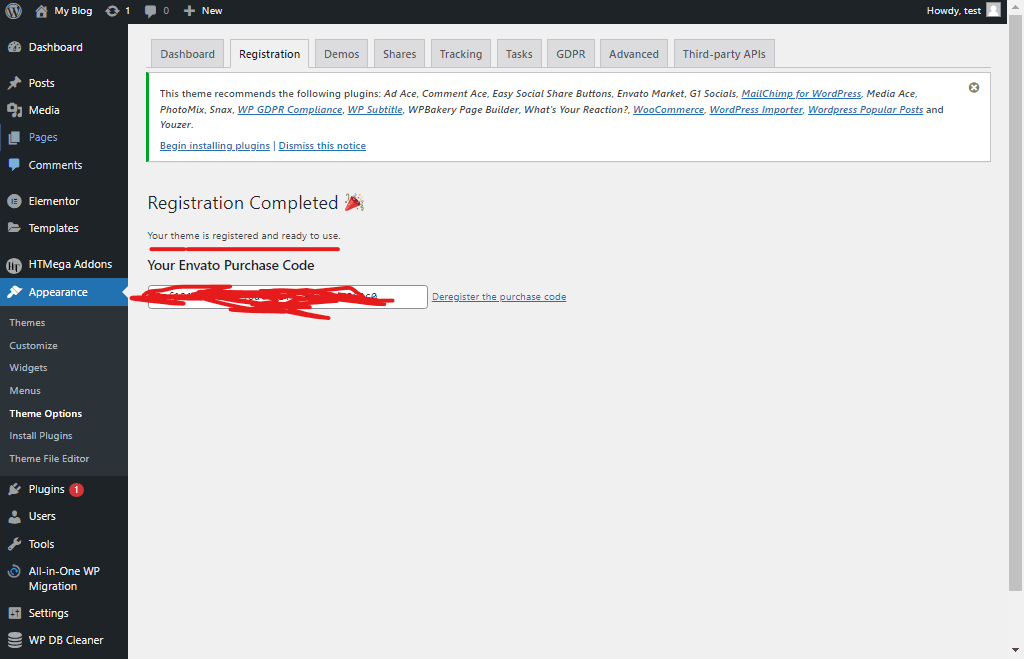Click the Comments bubble icon in sidebar
Viewport: 1024px width, 659px height.
pyautogui.click(x=14, y=165)
